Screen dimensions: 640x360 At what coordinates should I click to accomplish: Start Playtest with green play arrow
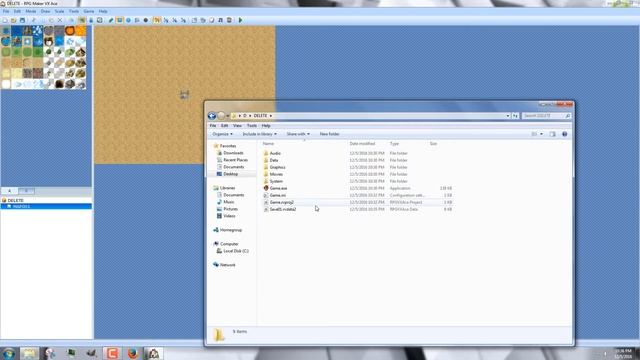[x=240, y=20]
